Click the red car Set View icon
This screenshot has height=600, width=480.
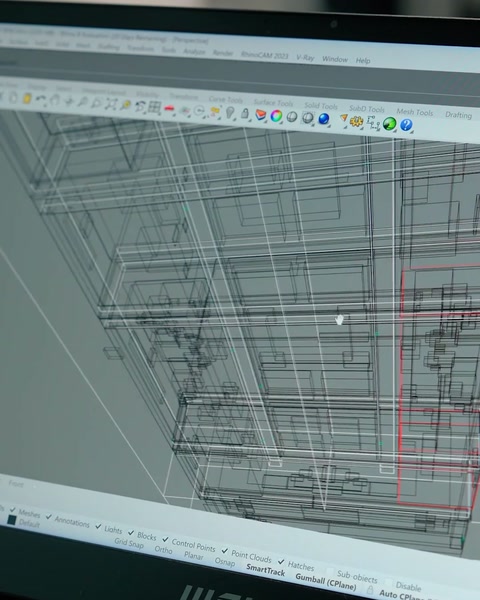coord(169,108)
